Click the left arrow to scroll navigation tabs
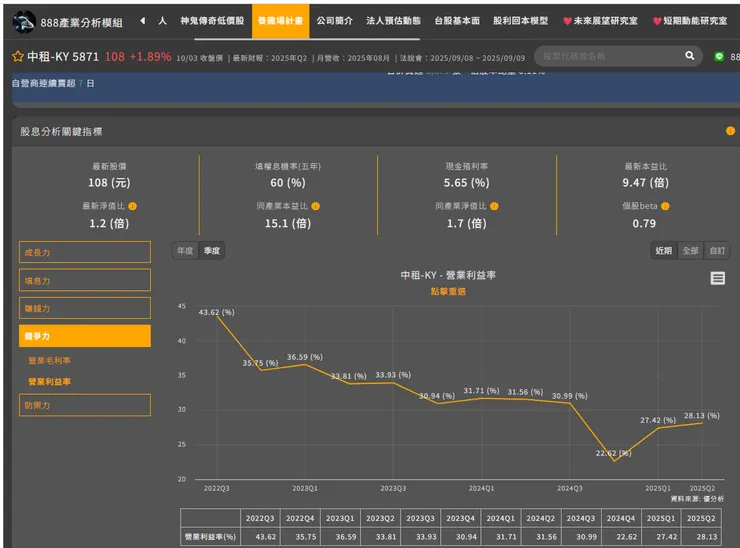Viewport: 740px width, 548px height. pos(143,21)
